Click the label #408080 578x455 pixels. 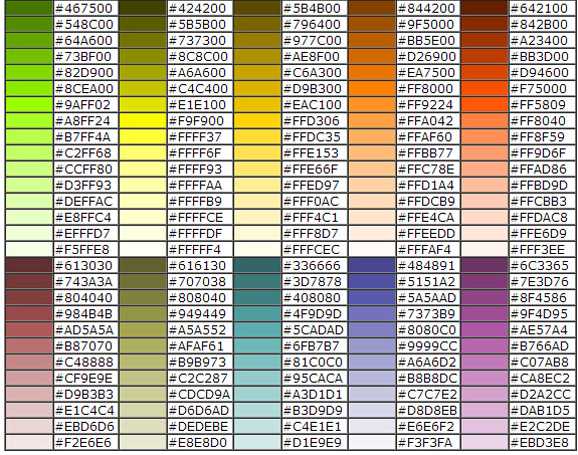(312, 298)
